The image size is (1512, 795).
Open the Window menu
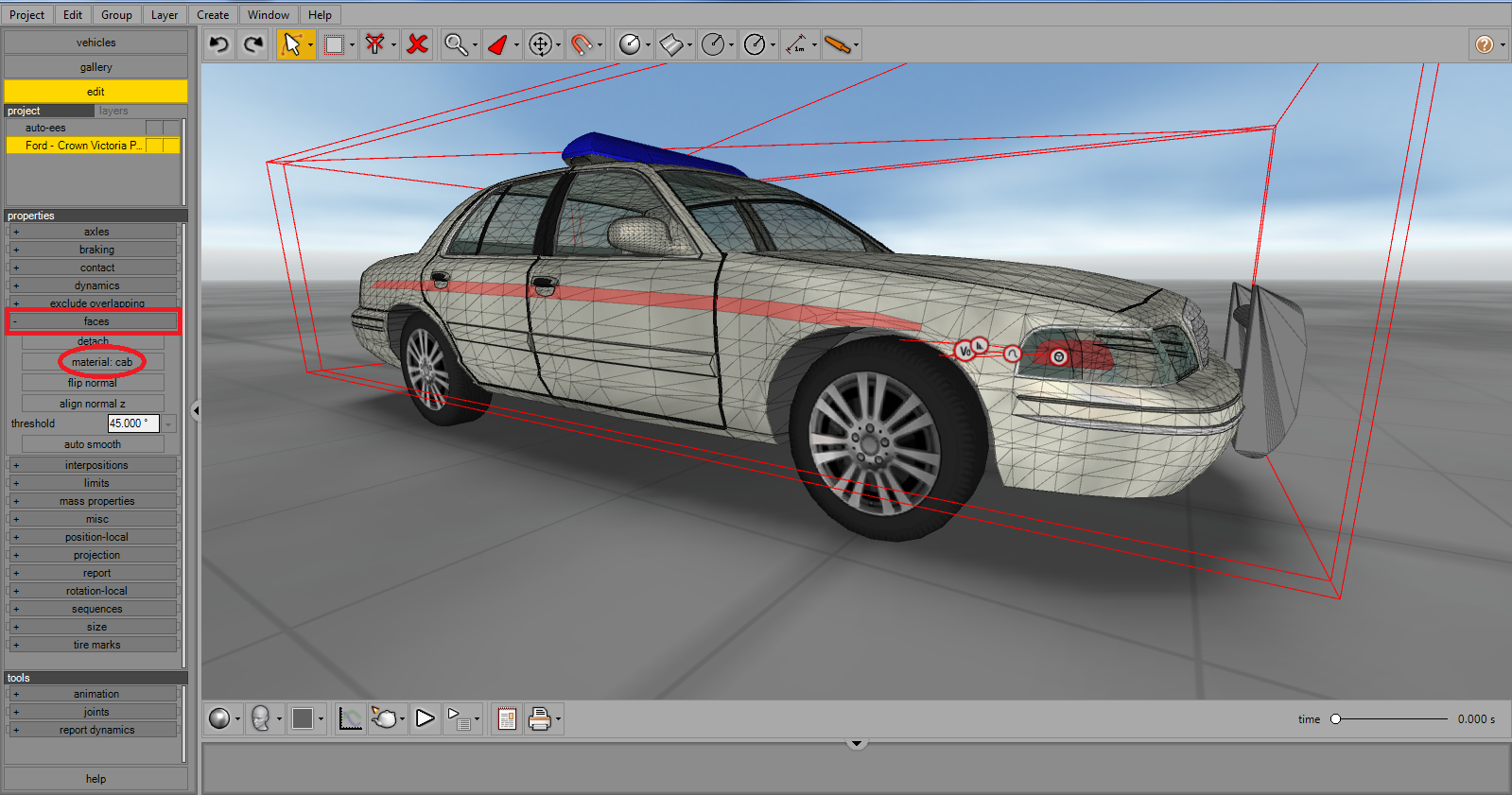(269, 15)
